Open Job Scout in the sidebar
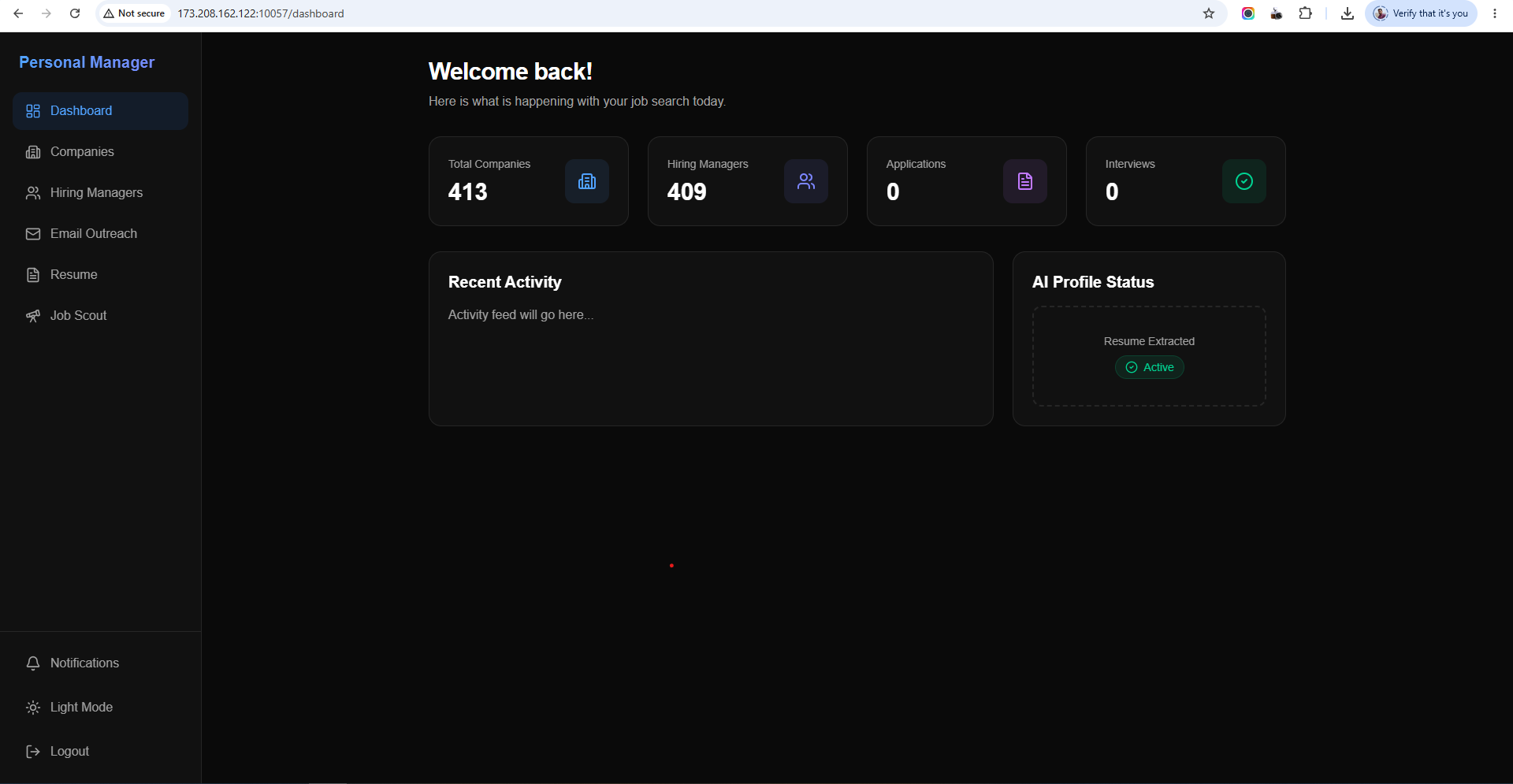 (100, 316)
